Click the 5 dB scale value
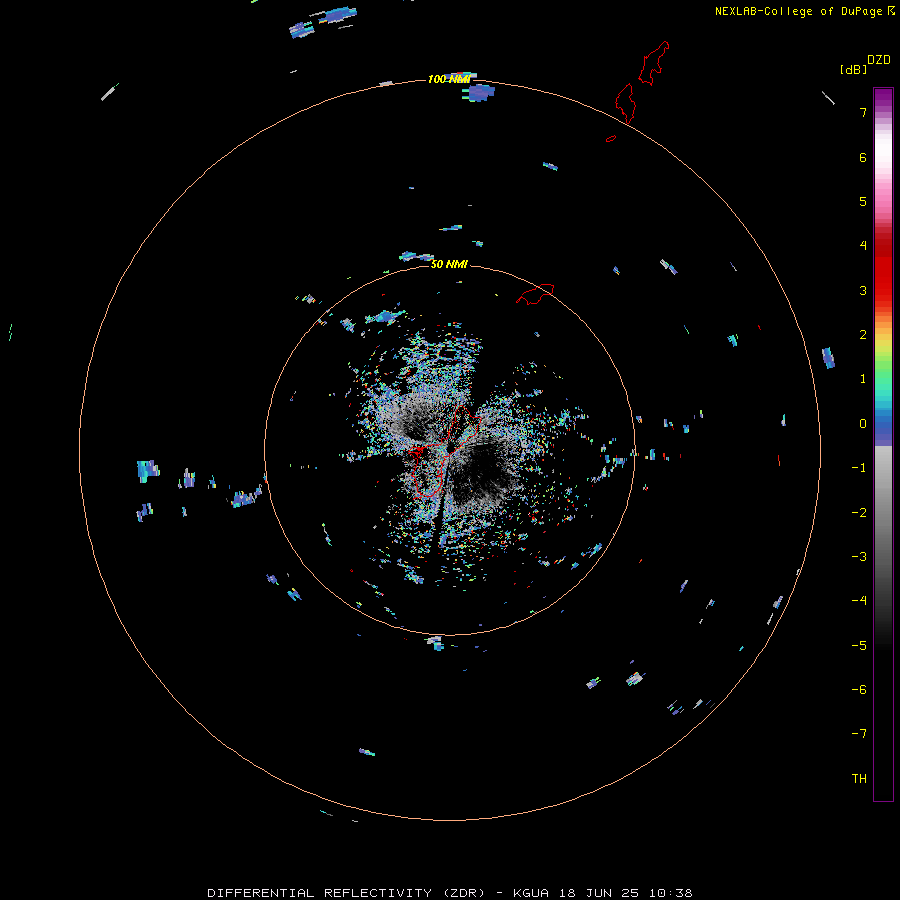Screen dimensions: 900x900 (x=863, y=201)
